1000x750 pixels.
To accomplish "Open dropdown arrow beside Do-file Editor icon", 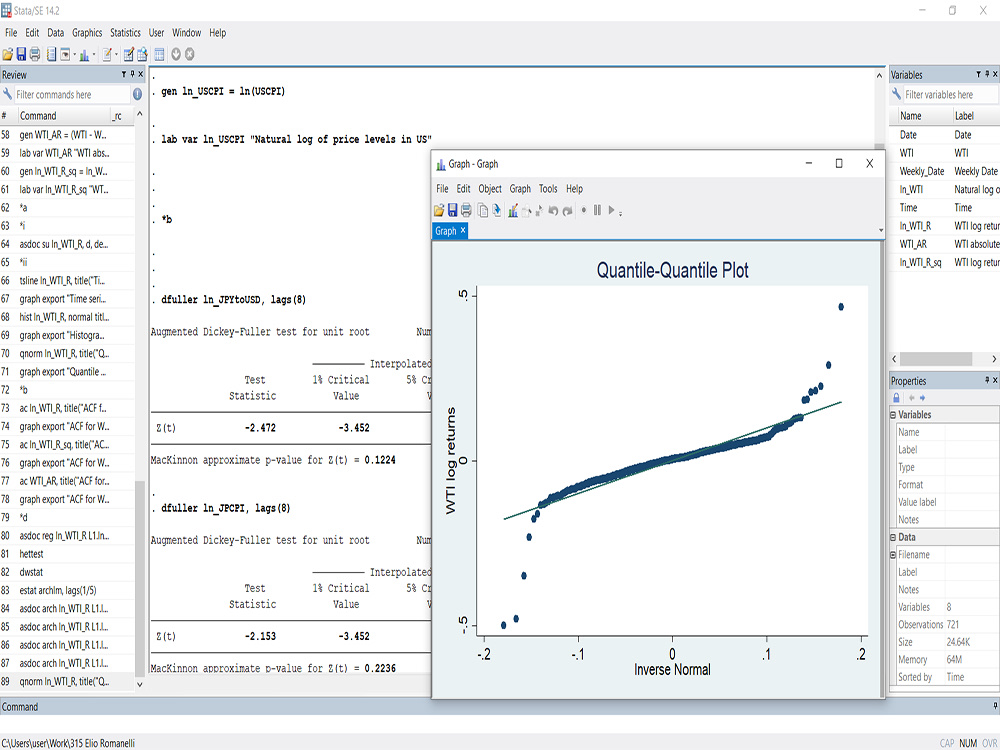I will (116, 55).
